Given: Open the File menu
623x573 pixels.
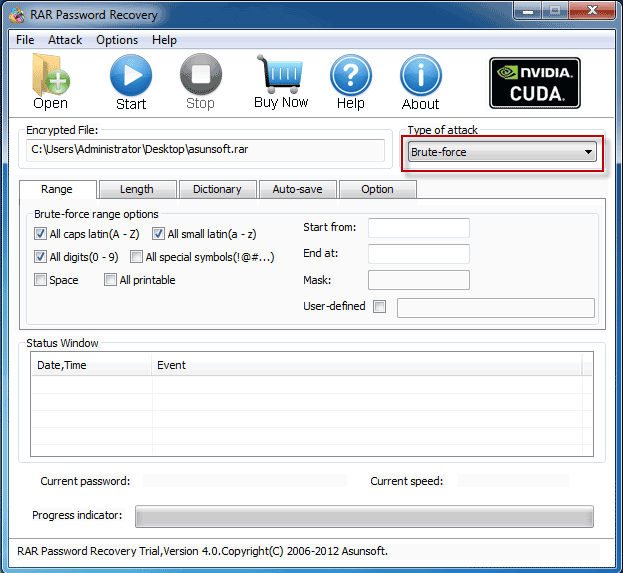Looking at the screenshot, I should (x=25, y=40).
